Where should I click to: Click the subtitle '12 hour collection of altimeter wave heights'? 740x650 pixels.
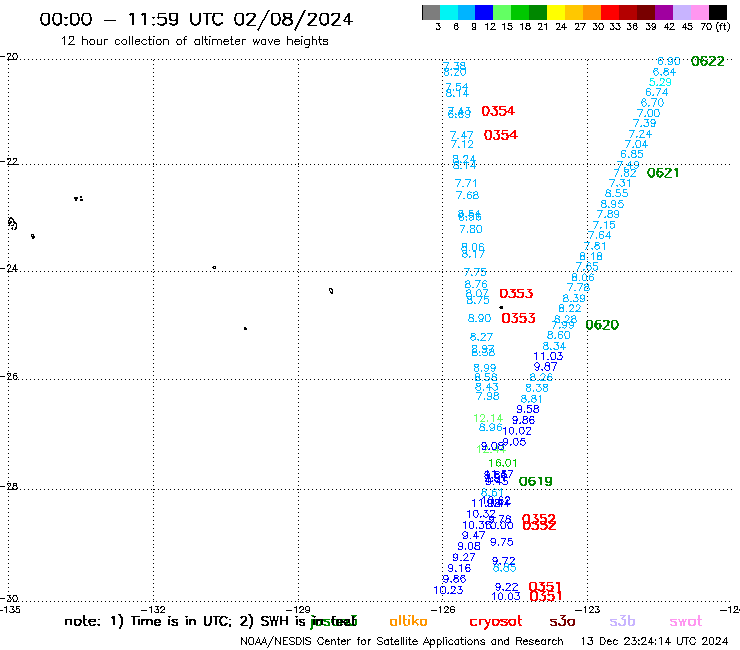[194, 41]
